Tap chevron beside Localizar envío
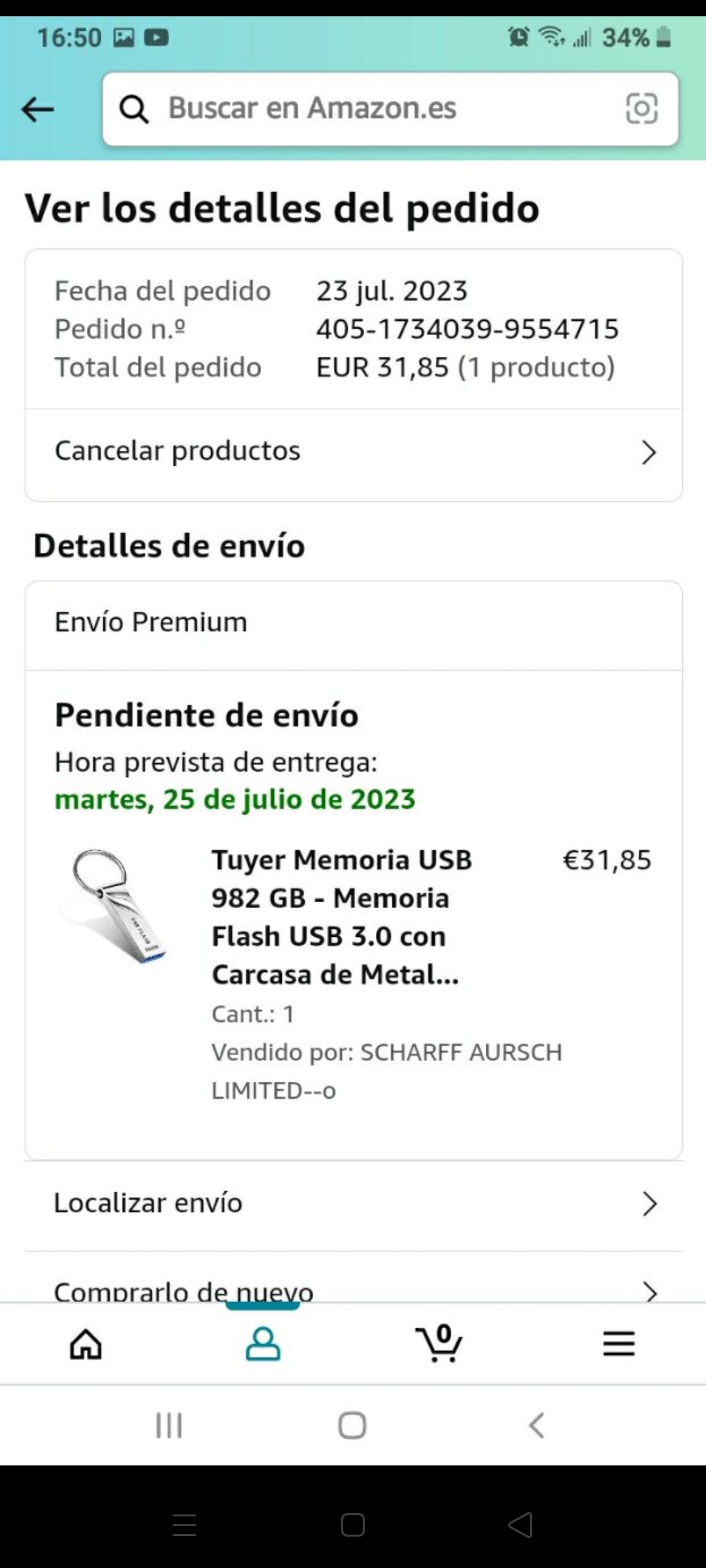 click(x=649, y=1203)
